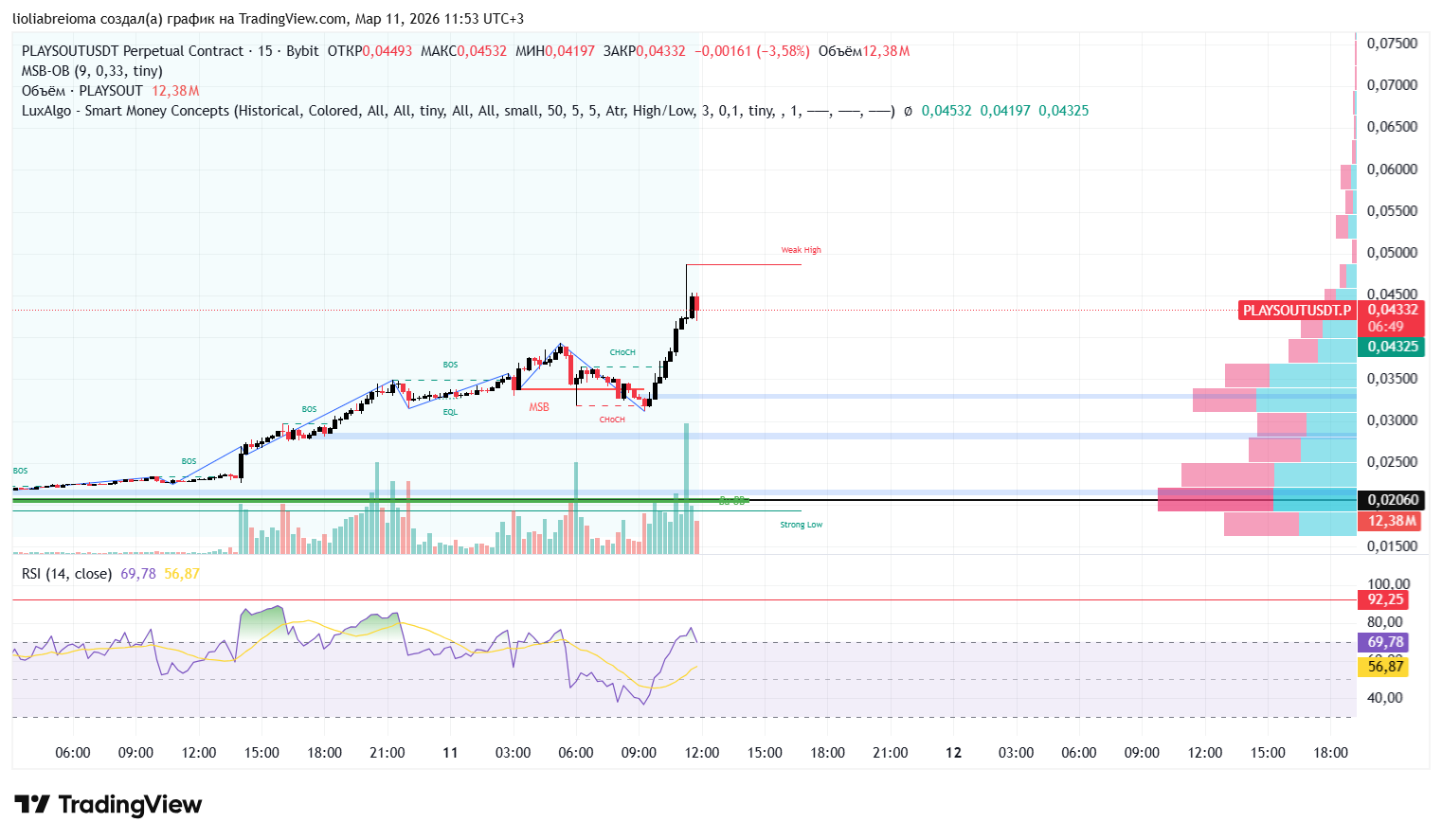Select the MSB-OB (9, 0,33, tiny) indicator legend
Screen dimensions: 1442x840
point(92,71)
